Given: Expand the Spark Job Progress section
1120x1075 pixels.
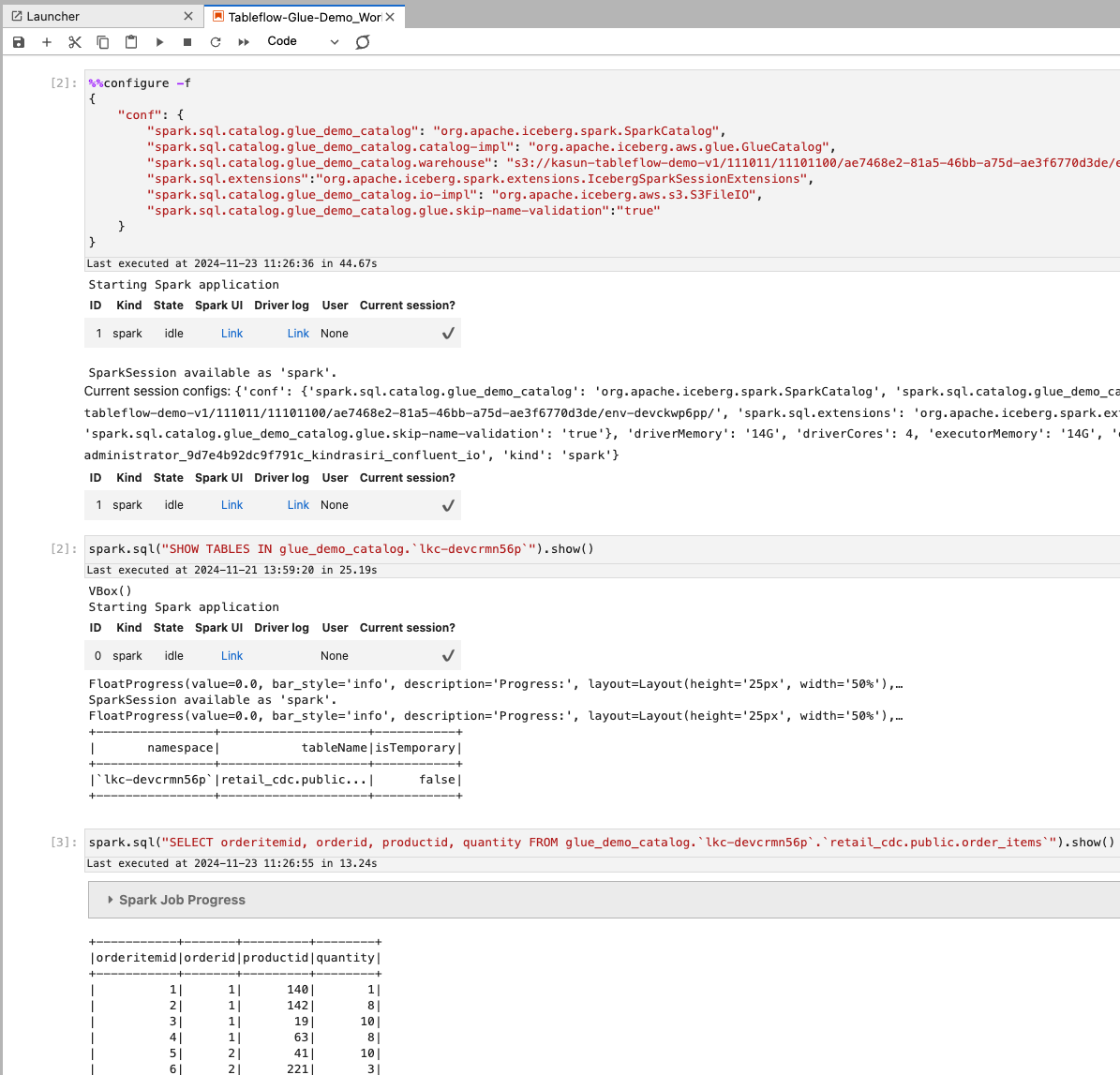Looking at the screenshot, I should coord(111,900).
